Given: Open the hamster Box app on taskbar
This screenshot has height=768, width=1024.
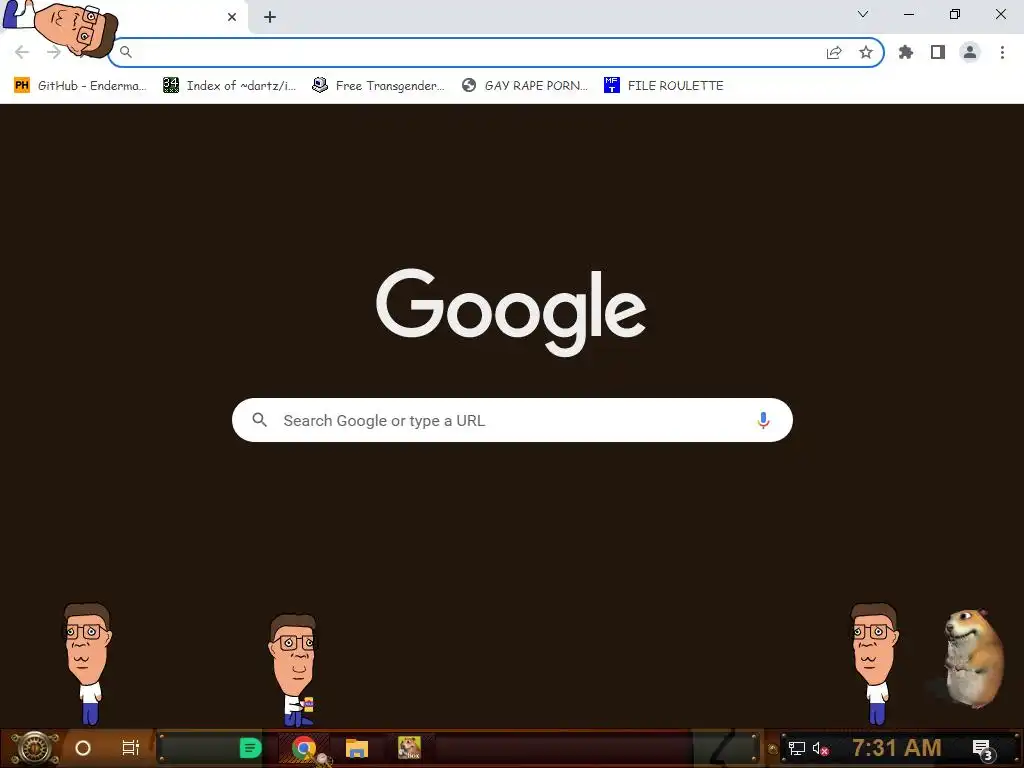Looking at the screenshot, I should 409,748.
